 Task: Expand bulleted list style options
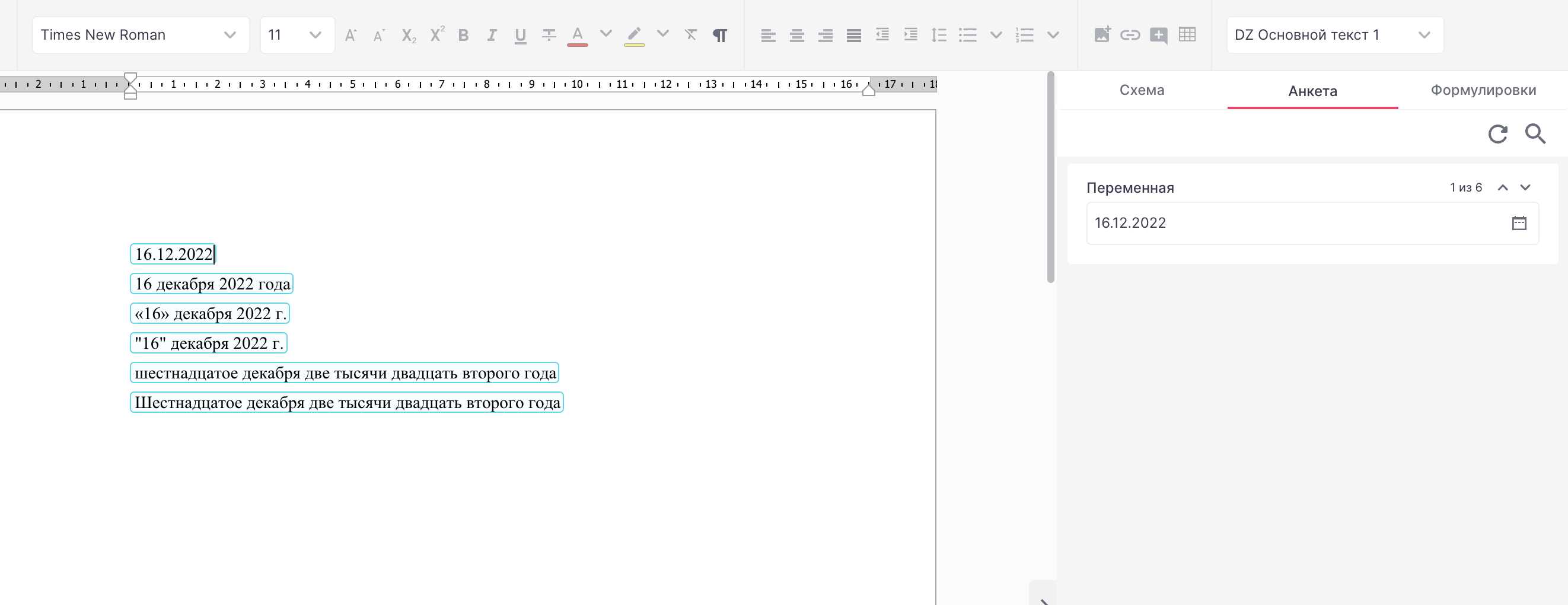996,36
